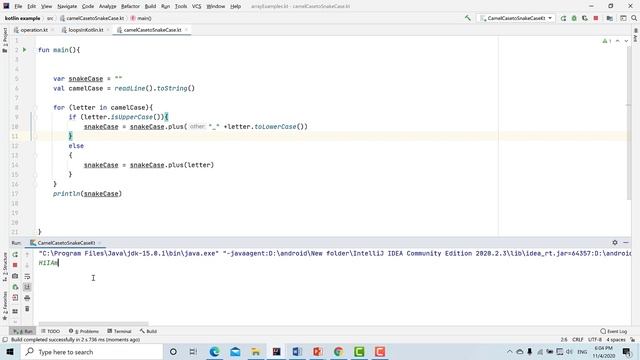Viewport: 640px width, 360px height.
Task: Open the TODO tool window tab
Action: (50, 331)
